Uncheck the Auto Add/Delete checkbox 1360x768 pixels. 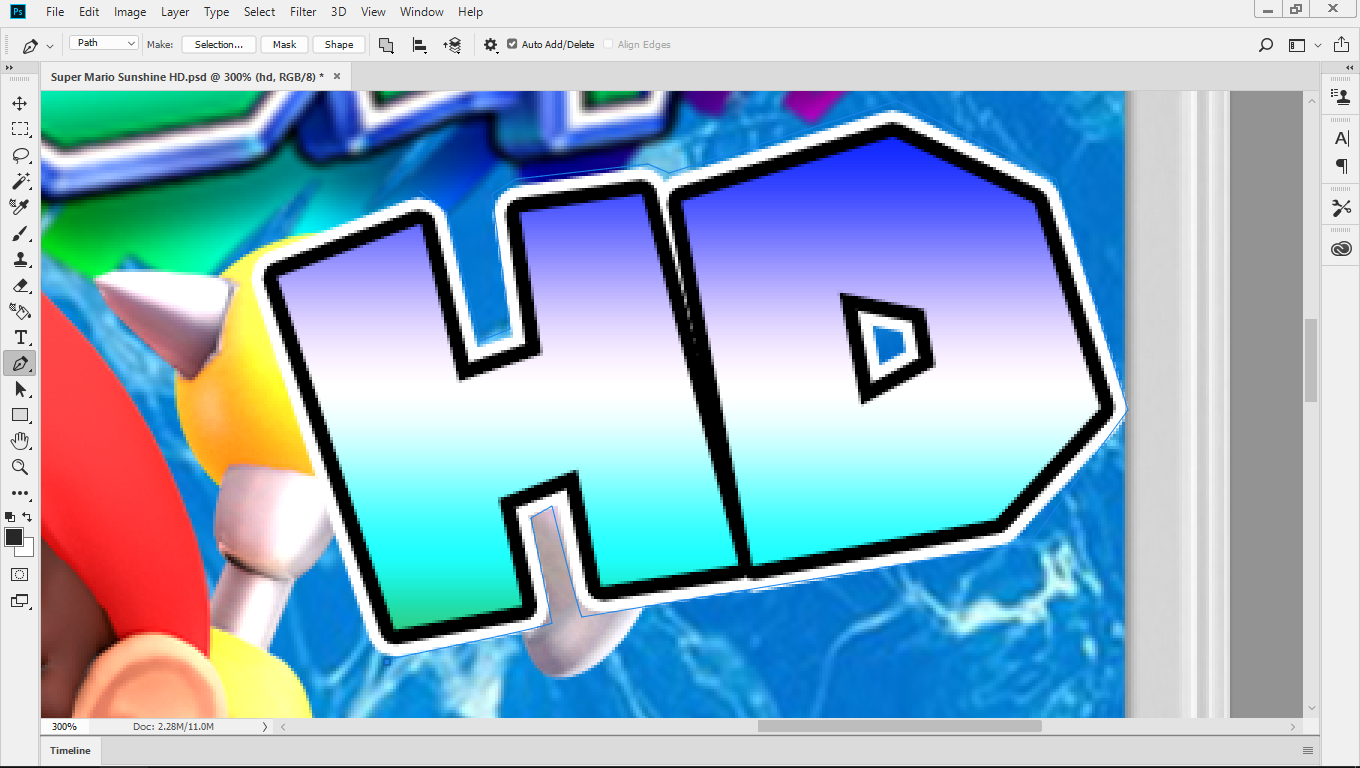tap(513, 44)
